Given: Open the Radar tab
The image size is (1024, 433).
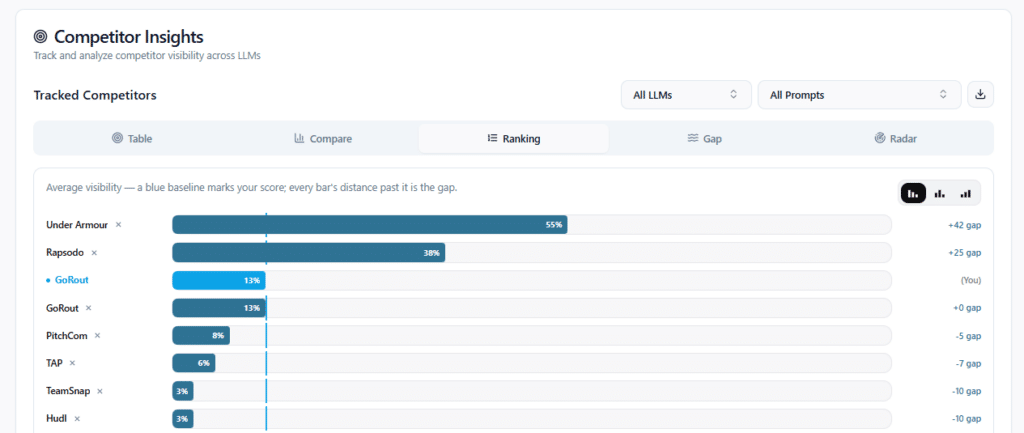Looking at the screenshot, I should click(895, 138).
